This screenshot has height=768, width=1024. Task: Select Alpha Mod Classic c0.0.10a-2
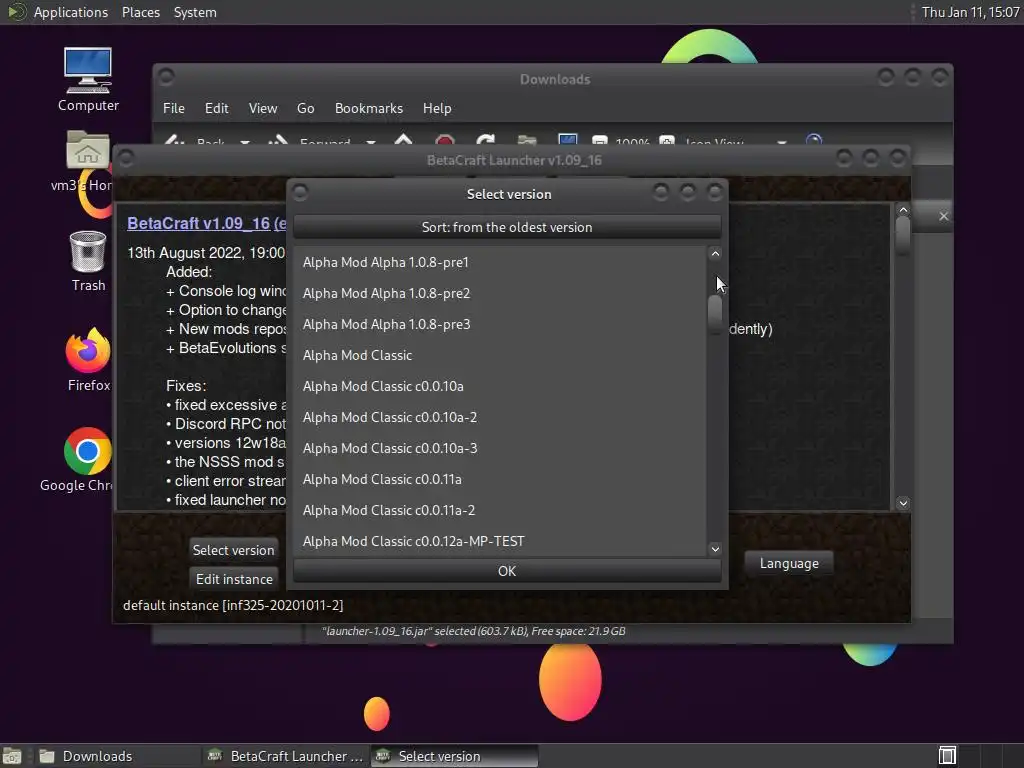[500, 417]
